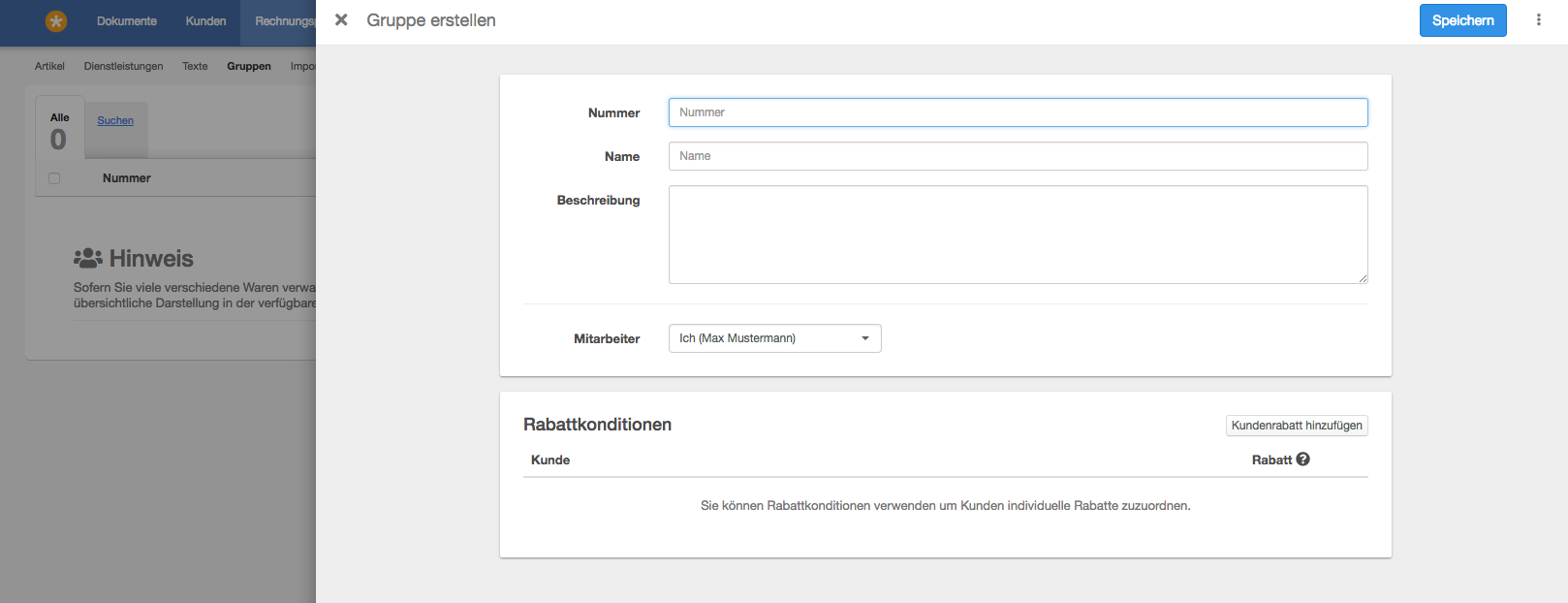Click into the Beschreibung text area
1568x603 pixels.
1018,235
